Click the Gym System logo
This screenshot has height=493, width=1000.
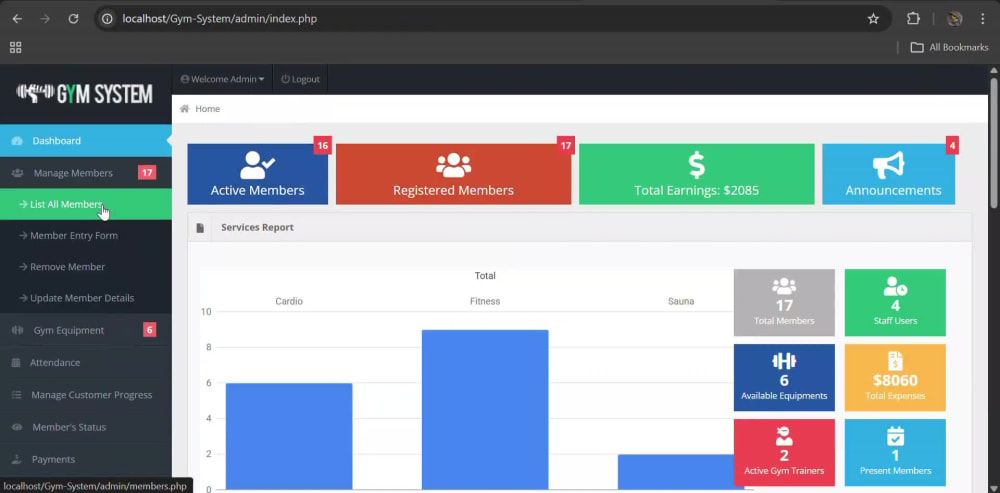pos(84,94)
